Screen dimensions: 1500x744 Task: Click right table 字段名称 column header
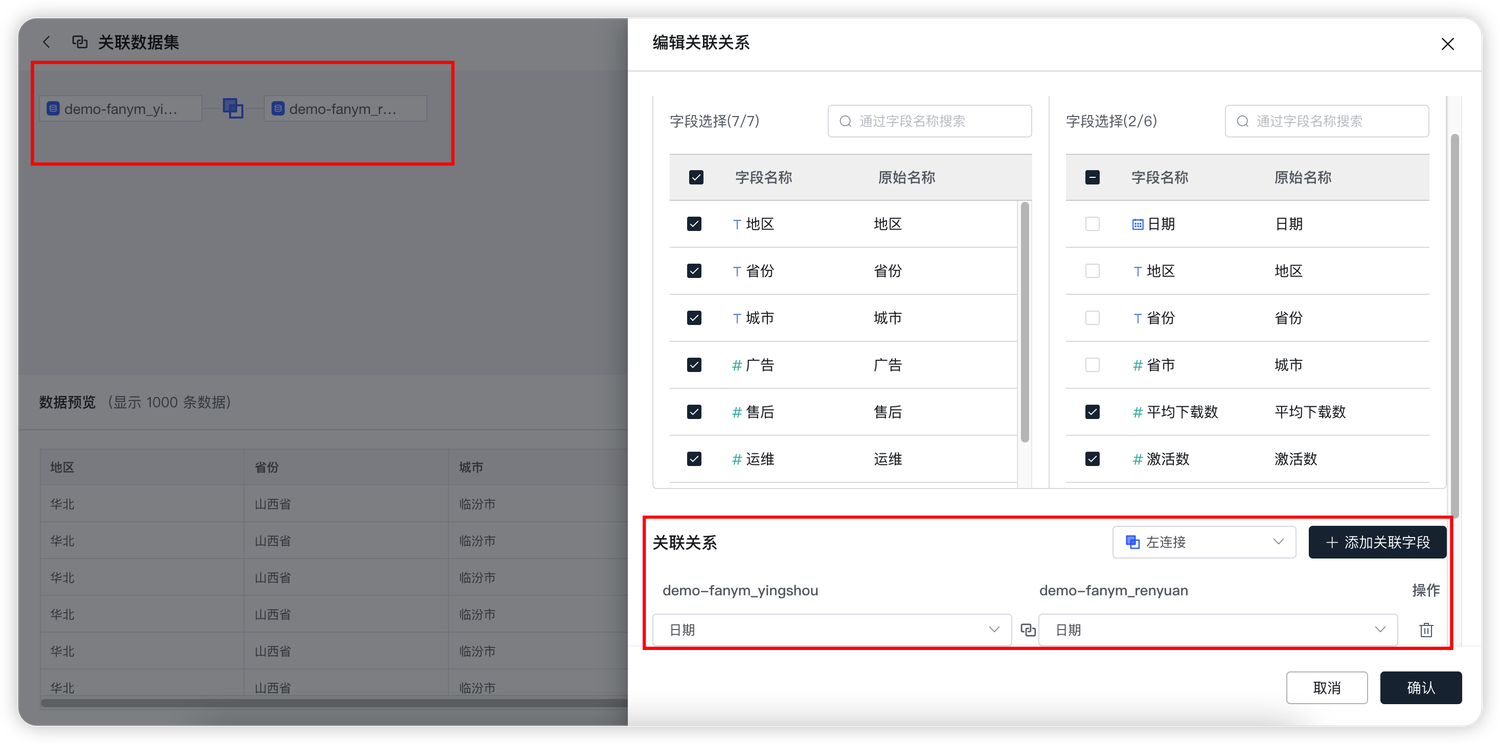pos(1160,177)
